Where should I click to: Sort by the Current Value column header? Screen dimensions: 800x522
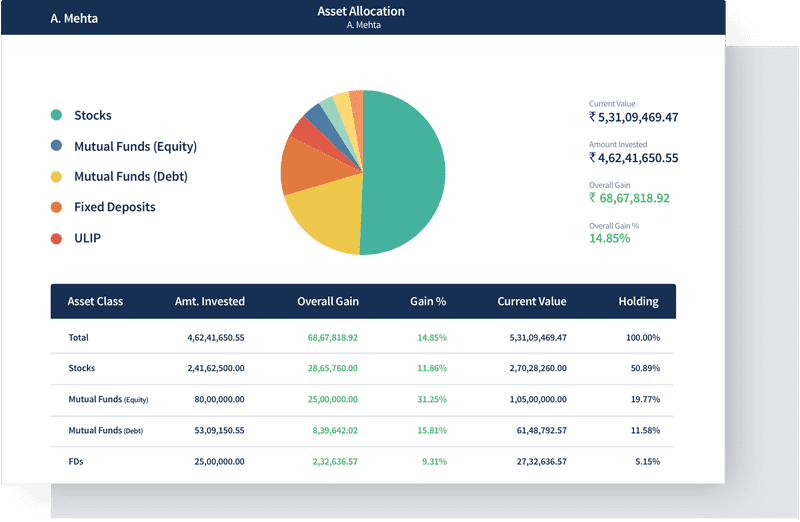[532, 302]
